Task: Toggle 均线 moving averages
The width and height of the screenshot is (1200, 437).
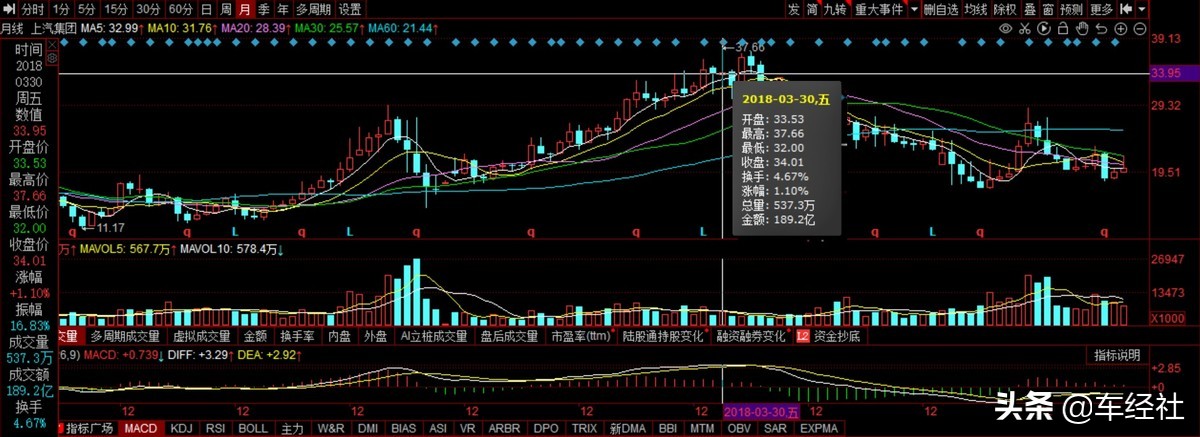Action: [x=976, y=9]
